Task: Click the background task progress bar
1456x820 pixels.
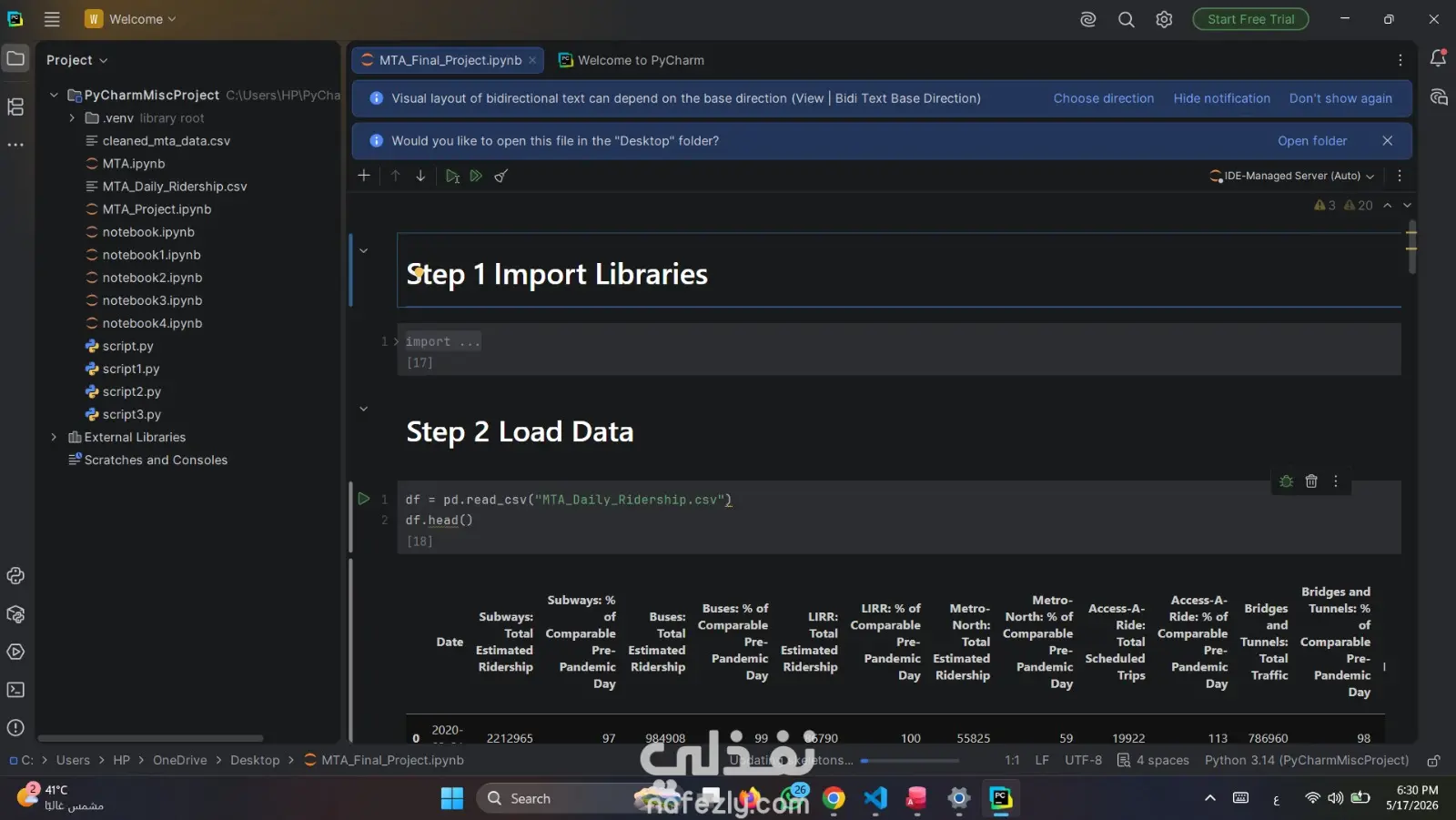Action: click(910, 761)
